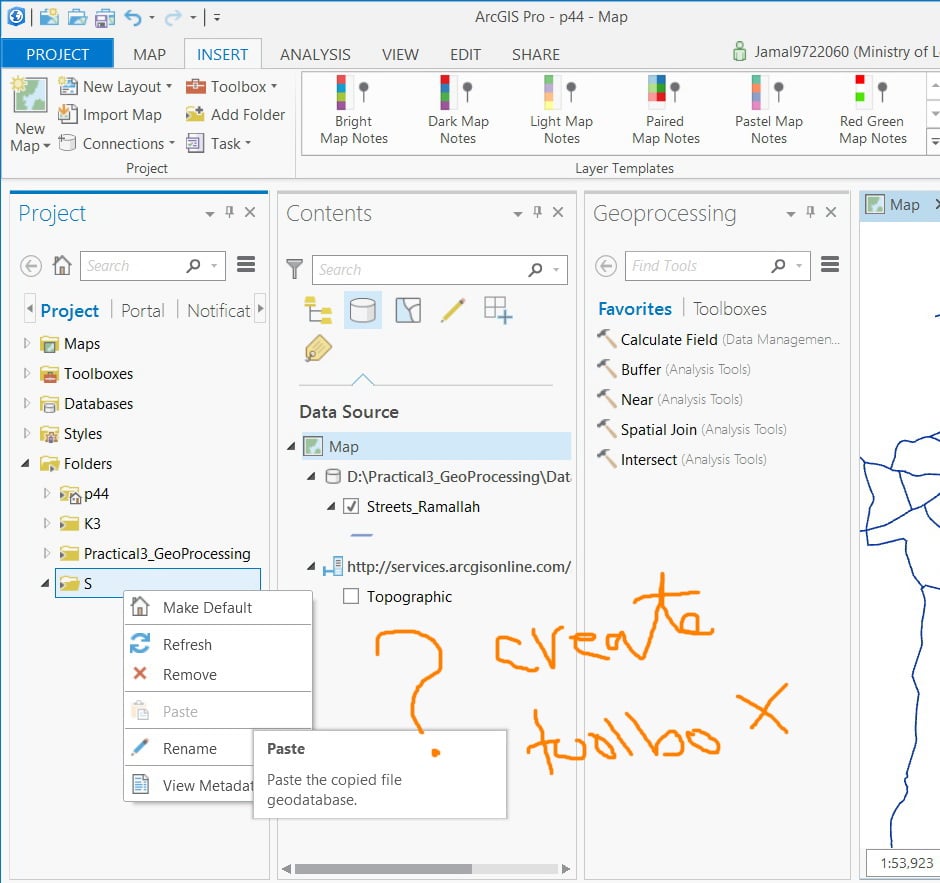Open the VIEW ribbon tab

[400, 54]
